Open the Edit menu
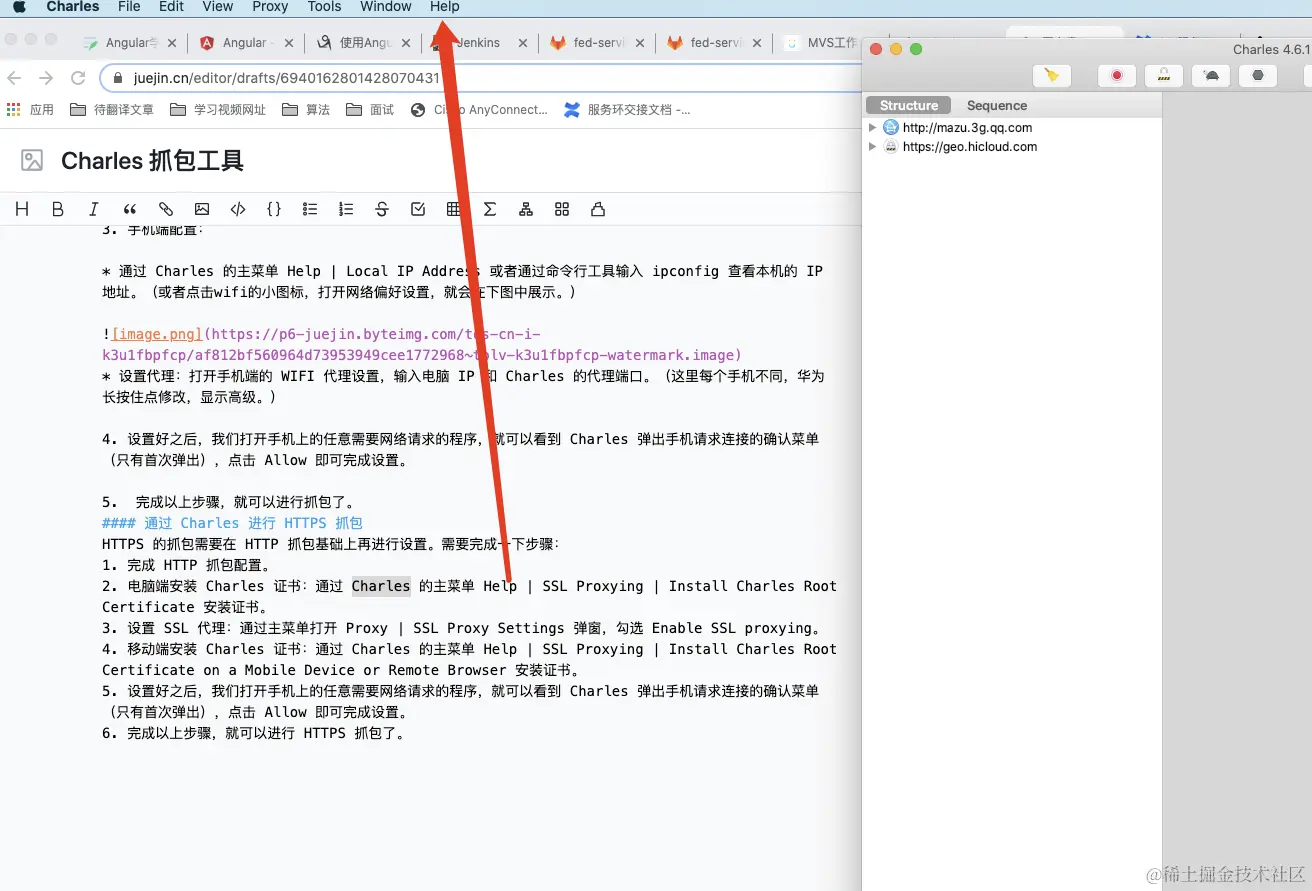 (x=171, y=7)
